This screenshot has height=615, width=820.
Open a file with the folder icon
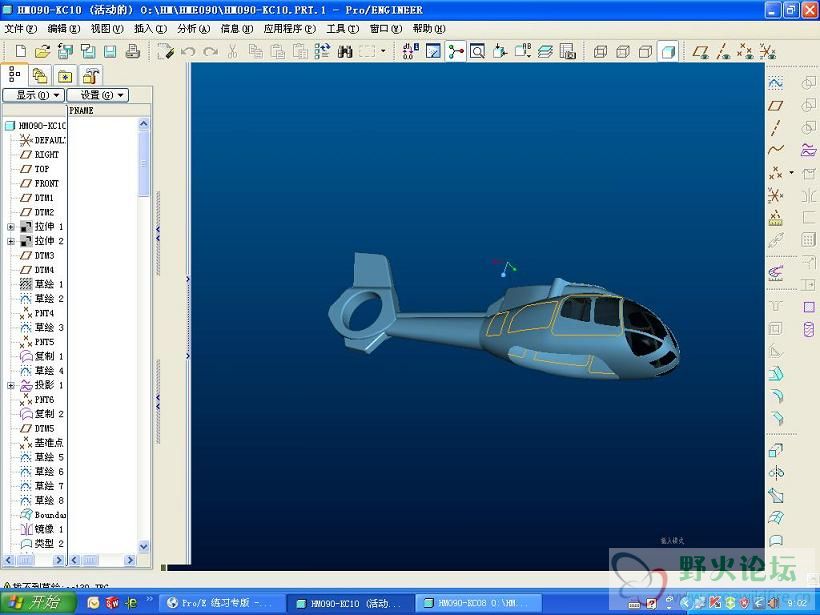pyautogui.click(x=42, y=51)
